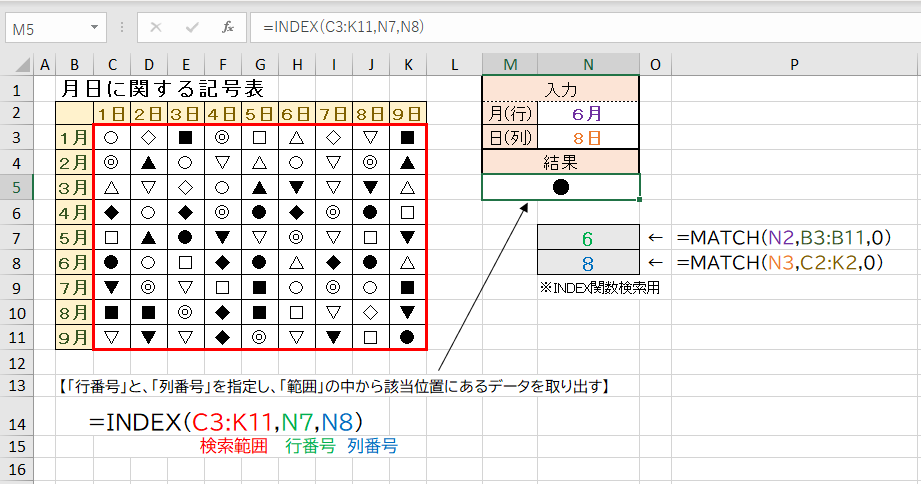The image size is (921, 484).
Task: Click the three-dot handle beside the Name Box
Action: point(126,28)
